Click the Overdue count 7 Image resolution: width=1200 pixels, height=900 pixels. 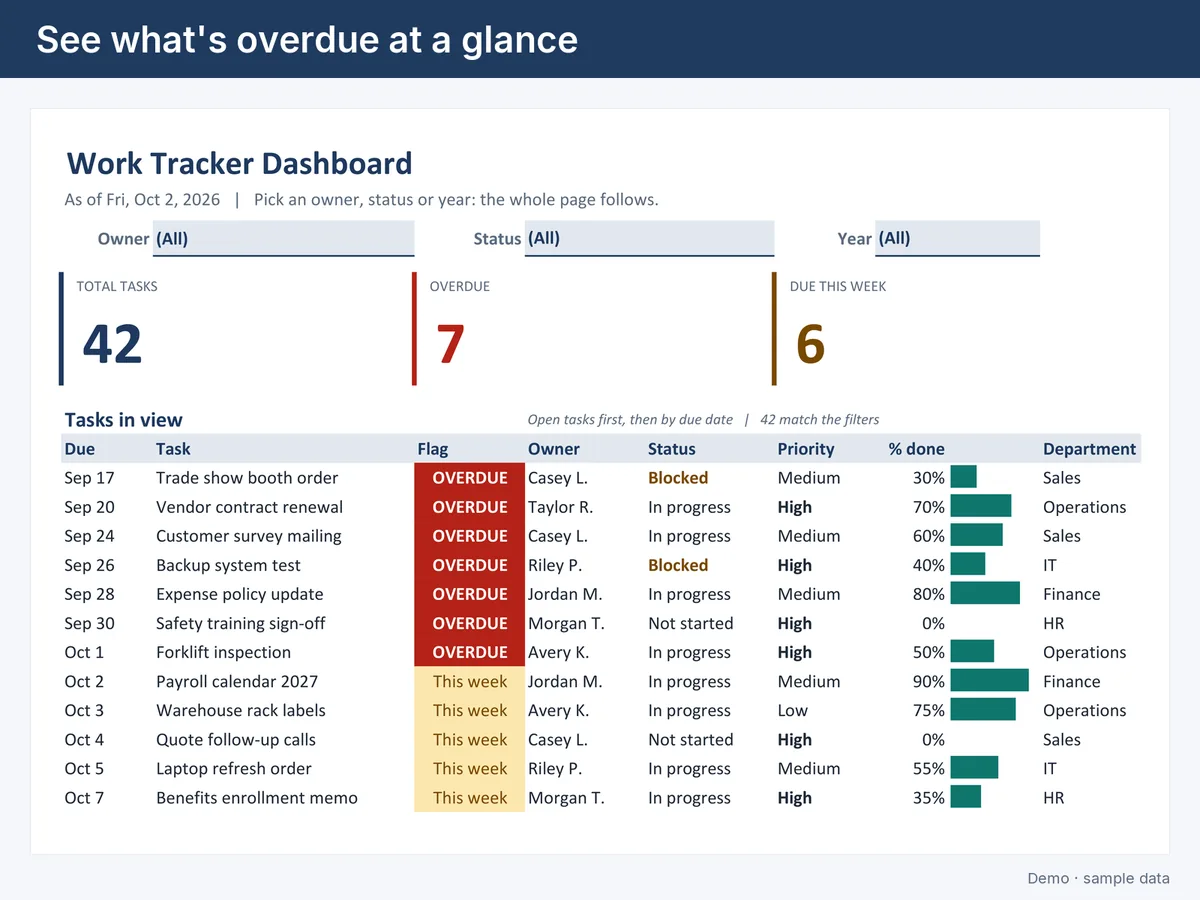[x=450, y=343]
